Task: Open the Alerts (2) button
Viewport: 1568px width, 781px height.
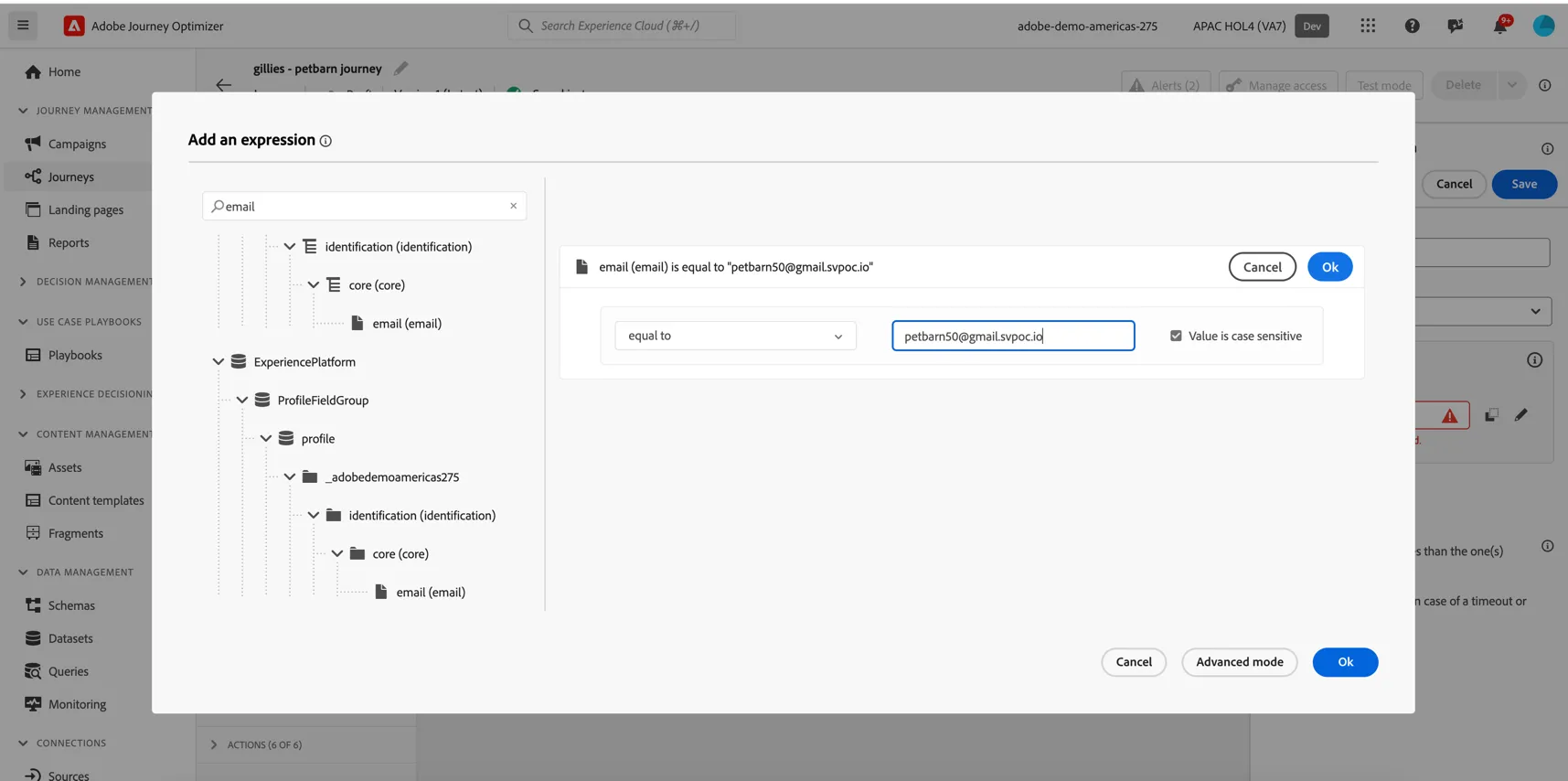Action: click(x=1166, y=85)
